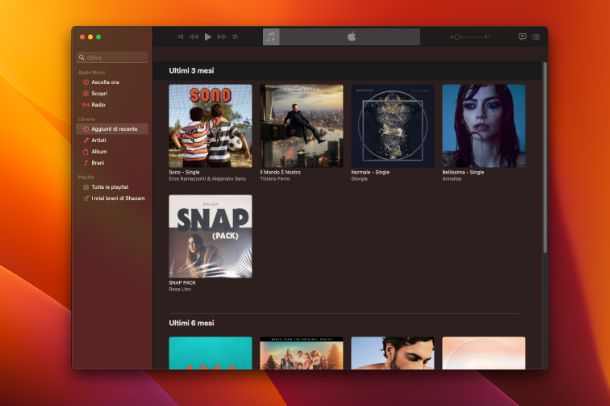Open artist Annalisa link
Image resolution: width=610 pixels, height=406 pixels.
point(452,179)
